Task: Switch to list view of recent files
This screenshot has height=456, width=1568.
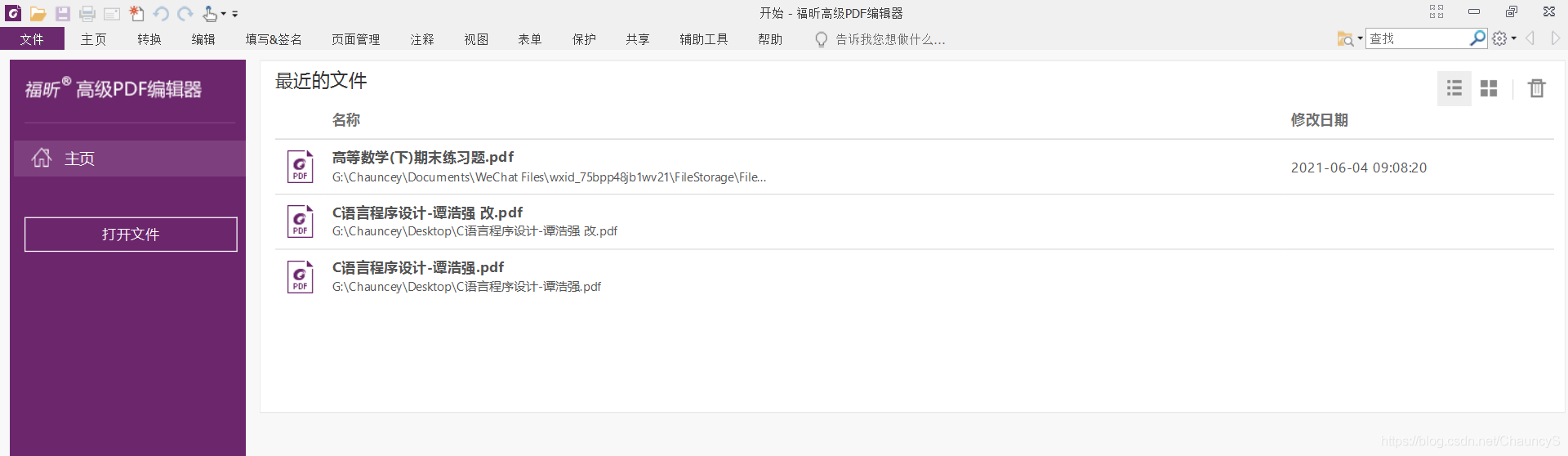Action: [x=1454, y=88]
